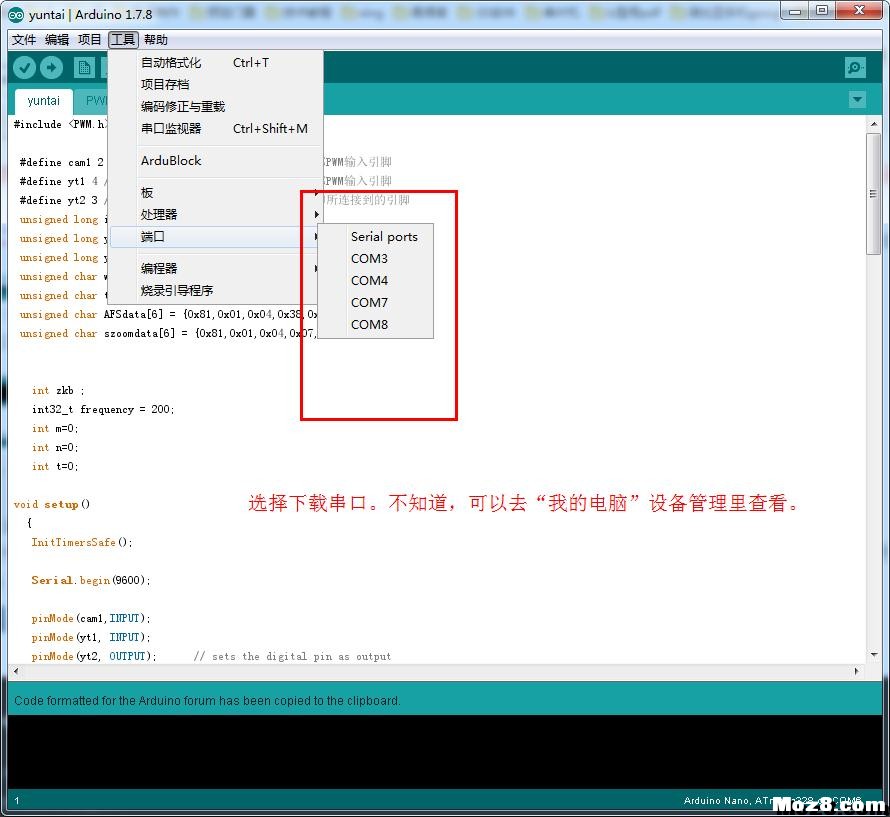
Task: Click the scroll down arrow of editor
Action: [874, 655]
